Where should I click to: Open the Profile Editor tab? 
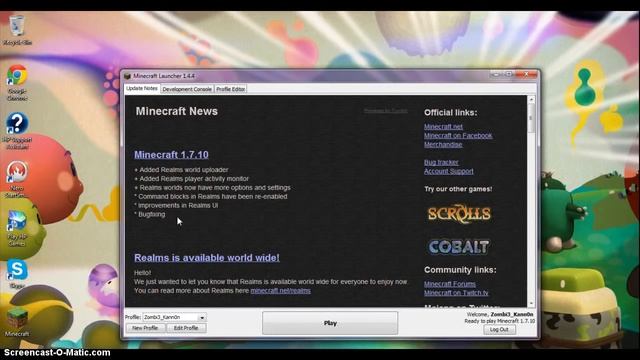click(x=230, y=89)
